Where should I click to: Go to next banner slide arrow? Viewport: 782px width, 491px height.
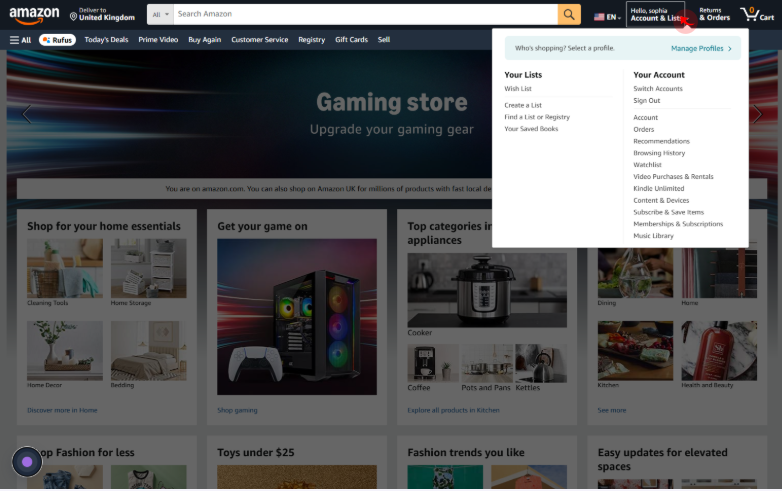coord(757,114)
